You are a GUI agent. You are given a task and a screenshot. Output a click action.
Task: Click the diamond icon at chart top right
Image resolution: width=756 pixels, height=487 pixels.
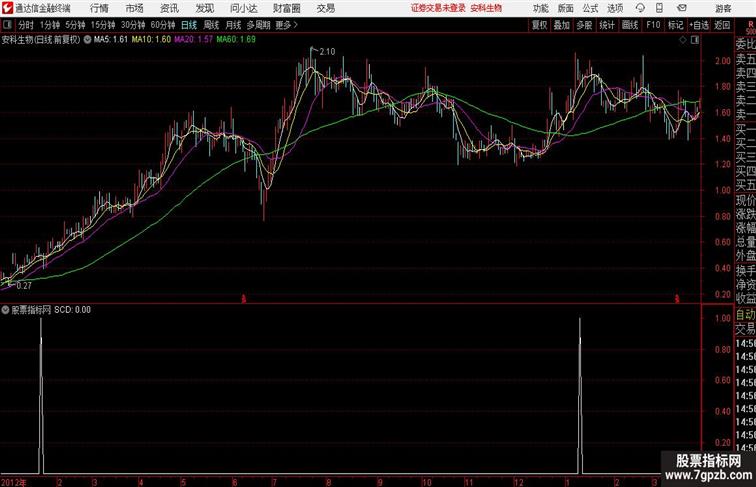click(683, 40)
